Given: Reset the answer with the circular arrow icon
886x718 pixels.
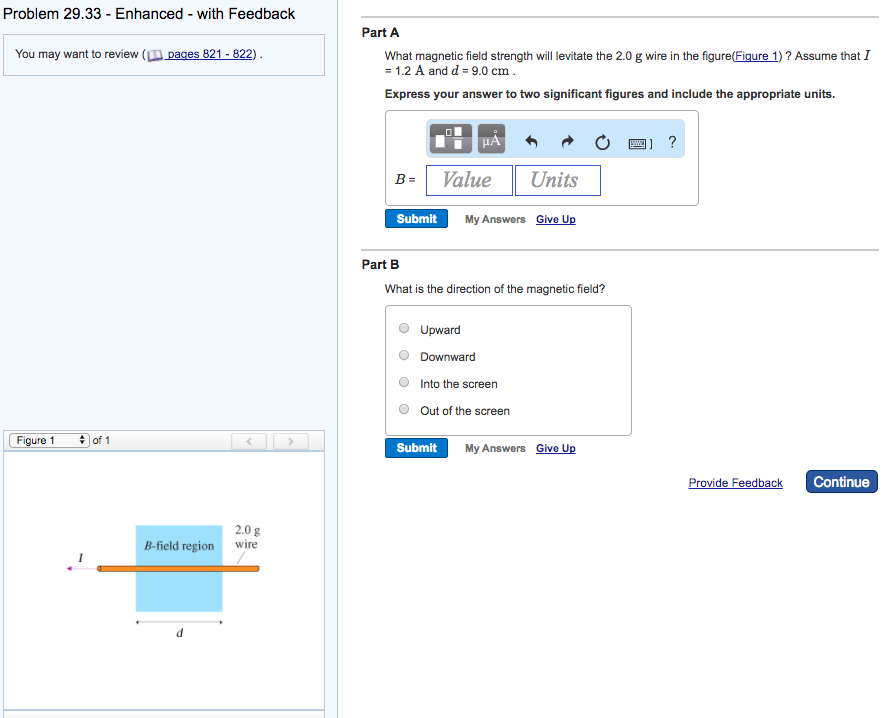Looking at the screenshot, I should (602, 142).
